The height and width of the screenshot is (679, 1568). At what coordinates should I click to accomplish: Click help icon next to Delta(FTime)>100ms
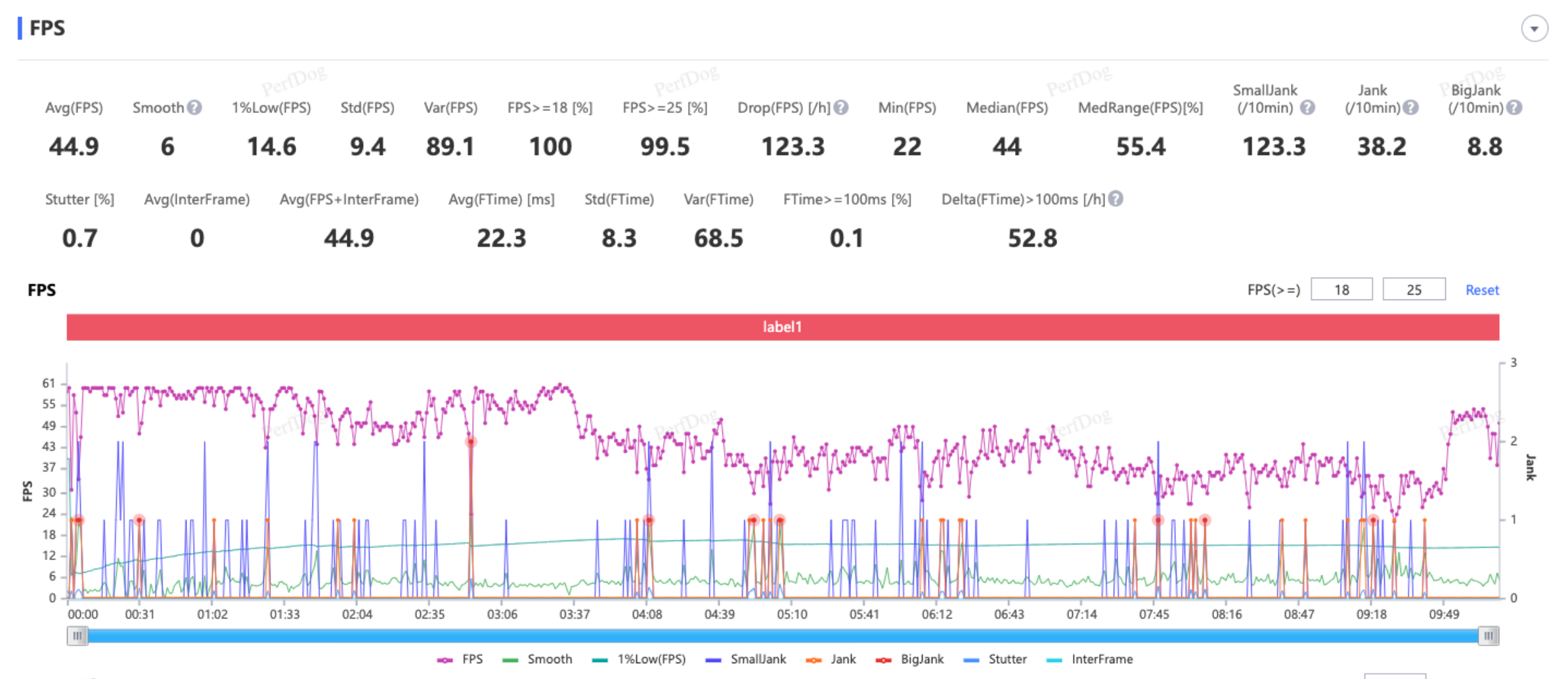pos(1116,199)
